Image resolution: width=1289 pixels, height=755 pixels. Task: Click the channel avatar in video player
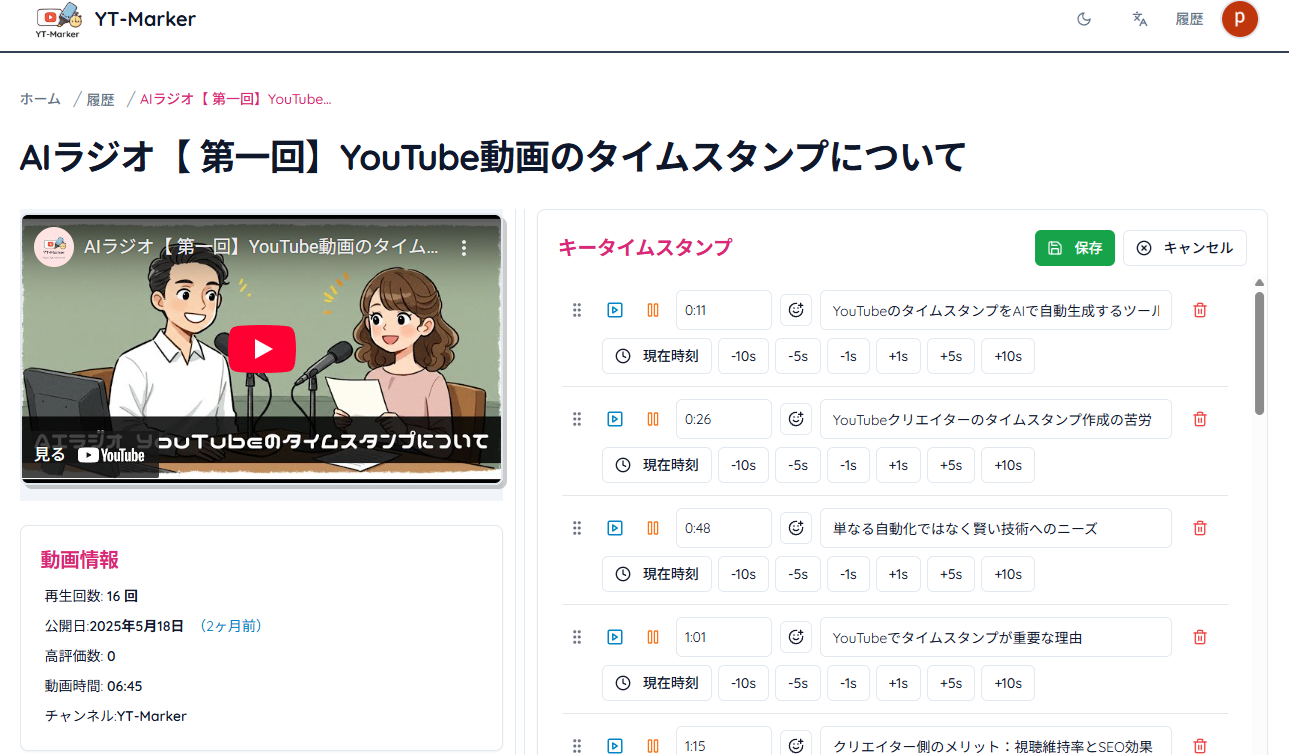[54, 247]
